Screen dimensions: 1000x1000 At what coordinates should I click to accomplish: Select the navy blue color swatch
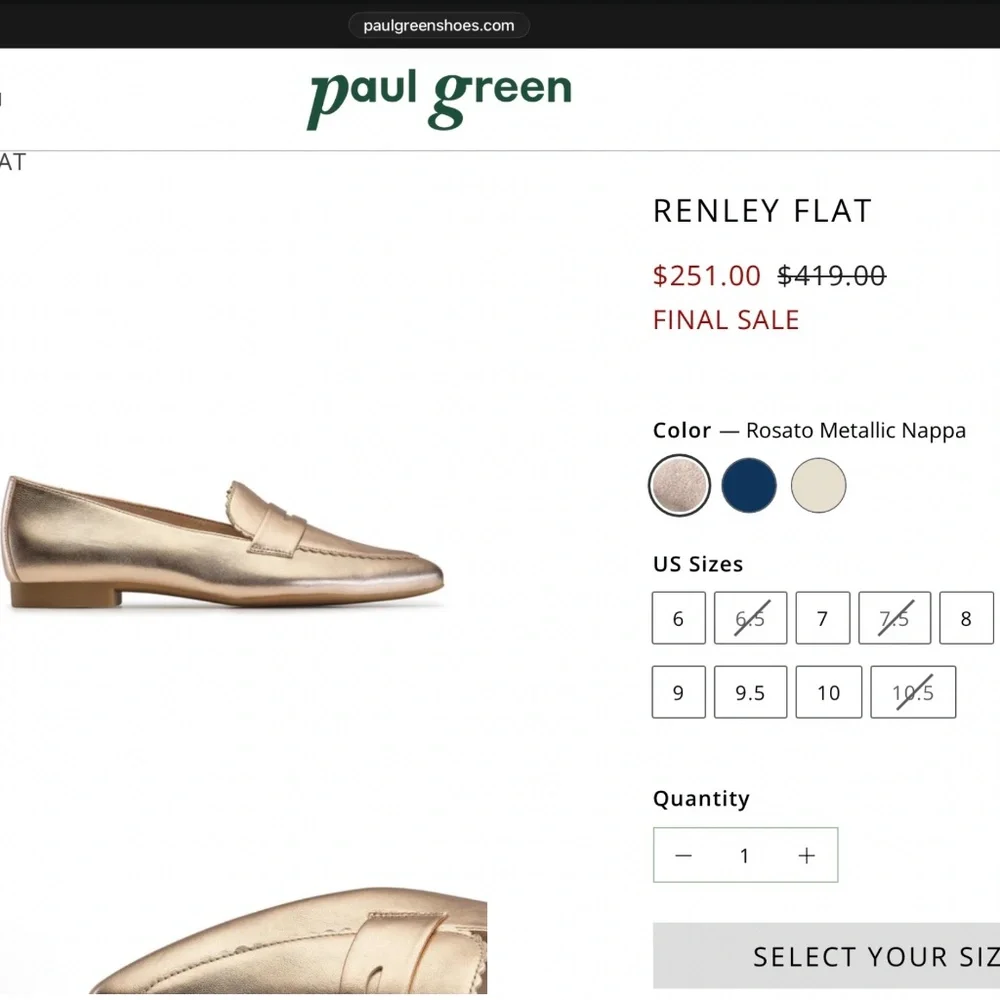click(x=749, y=485)
